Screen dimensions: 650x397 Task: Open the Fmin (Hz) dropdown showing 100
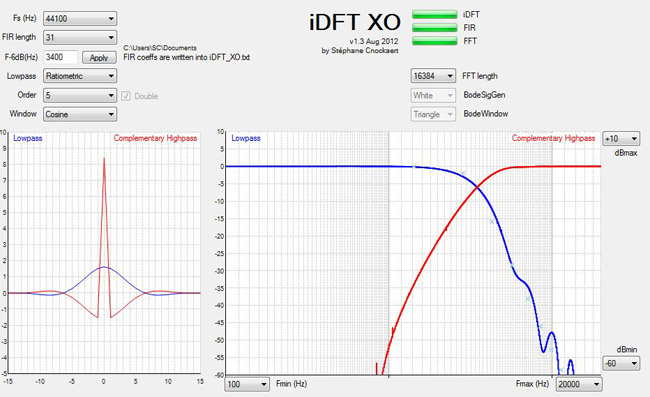tap(247, 384)
